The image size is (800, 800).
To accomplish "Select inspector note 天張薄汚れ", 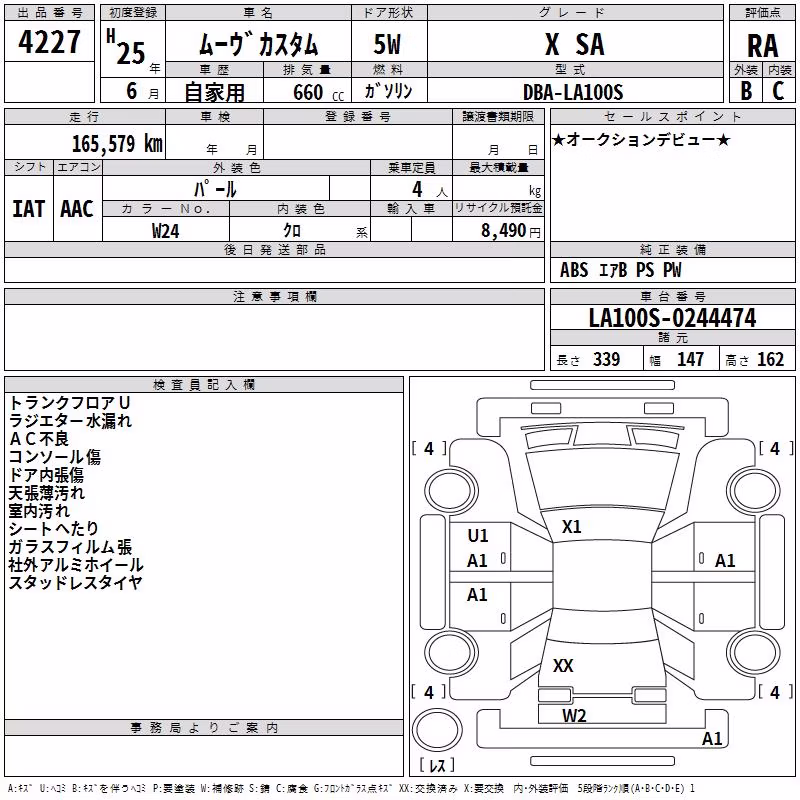I will point(46,493).
